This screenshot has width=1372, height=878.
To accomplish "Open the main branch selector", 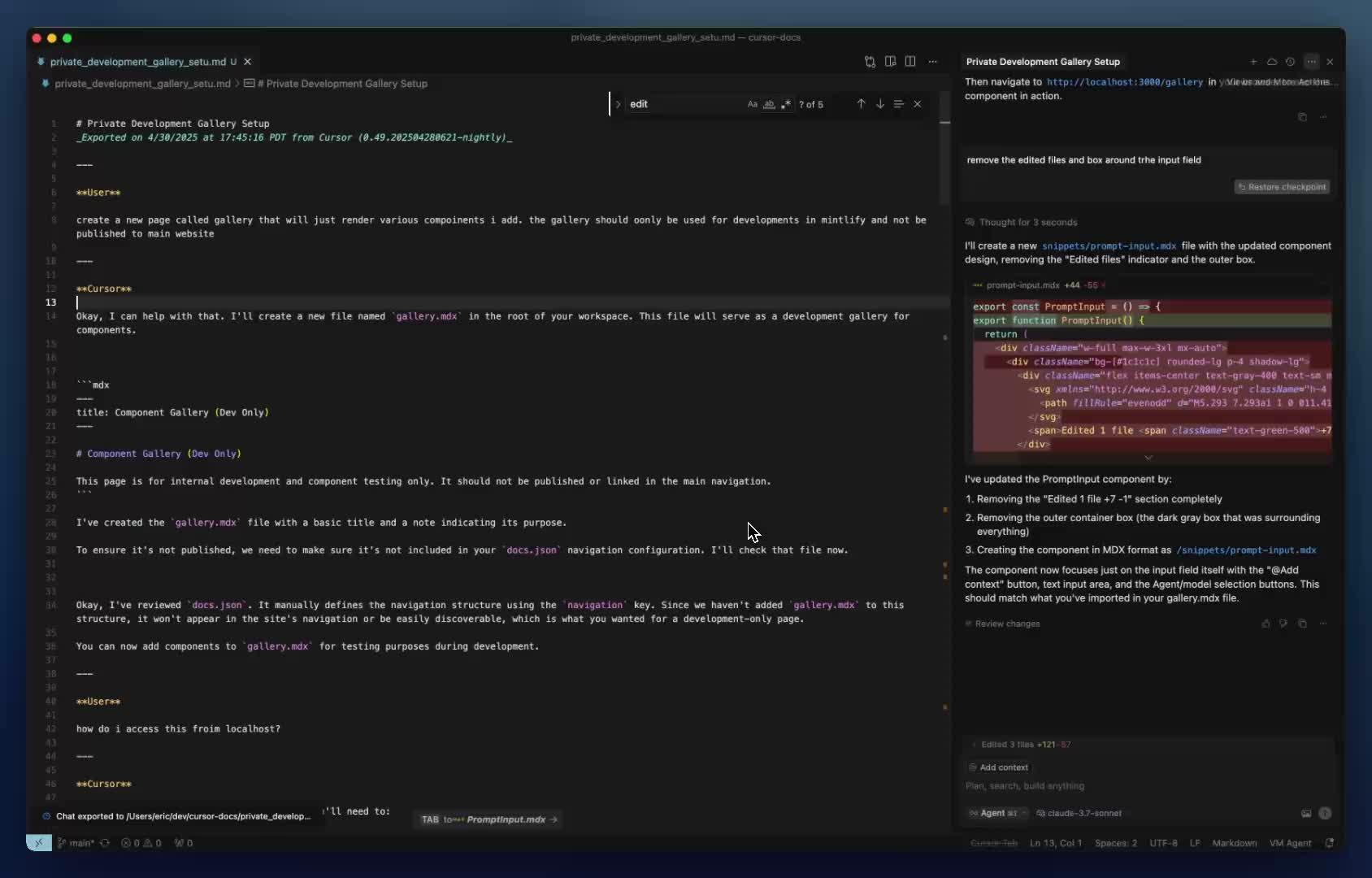I will pos(75,843).
